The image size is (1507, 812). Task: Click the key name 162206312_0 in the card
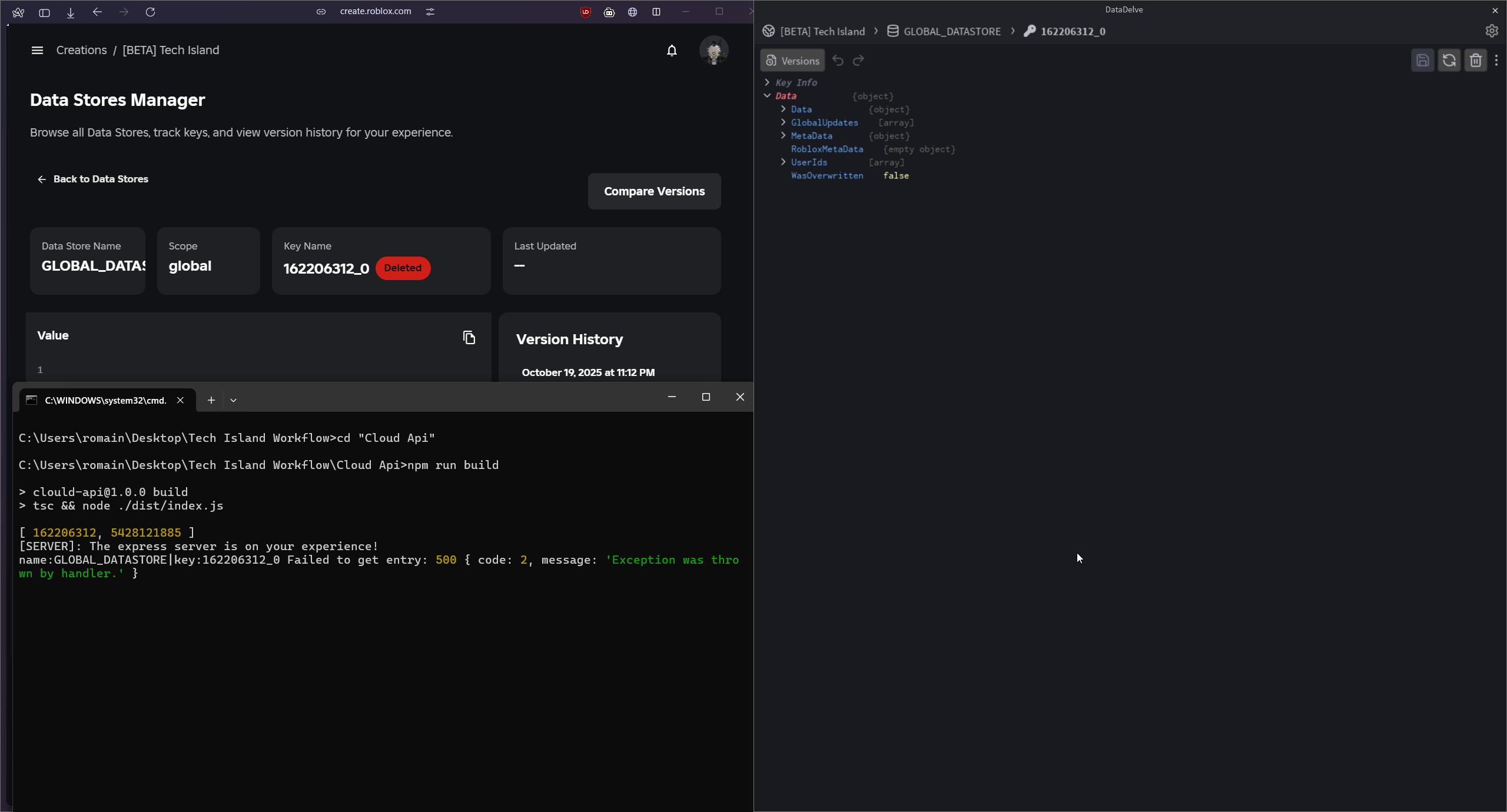pyautogui.click(x=326, y=269)
